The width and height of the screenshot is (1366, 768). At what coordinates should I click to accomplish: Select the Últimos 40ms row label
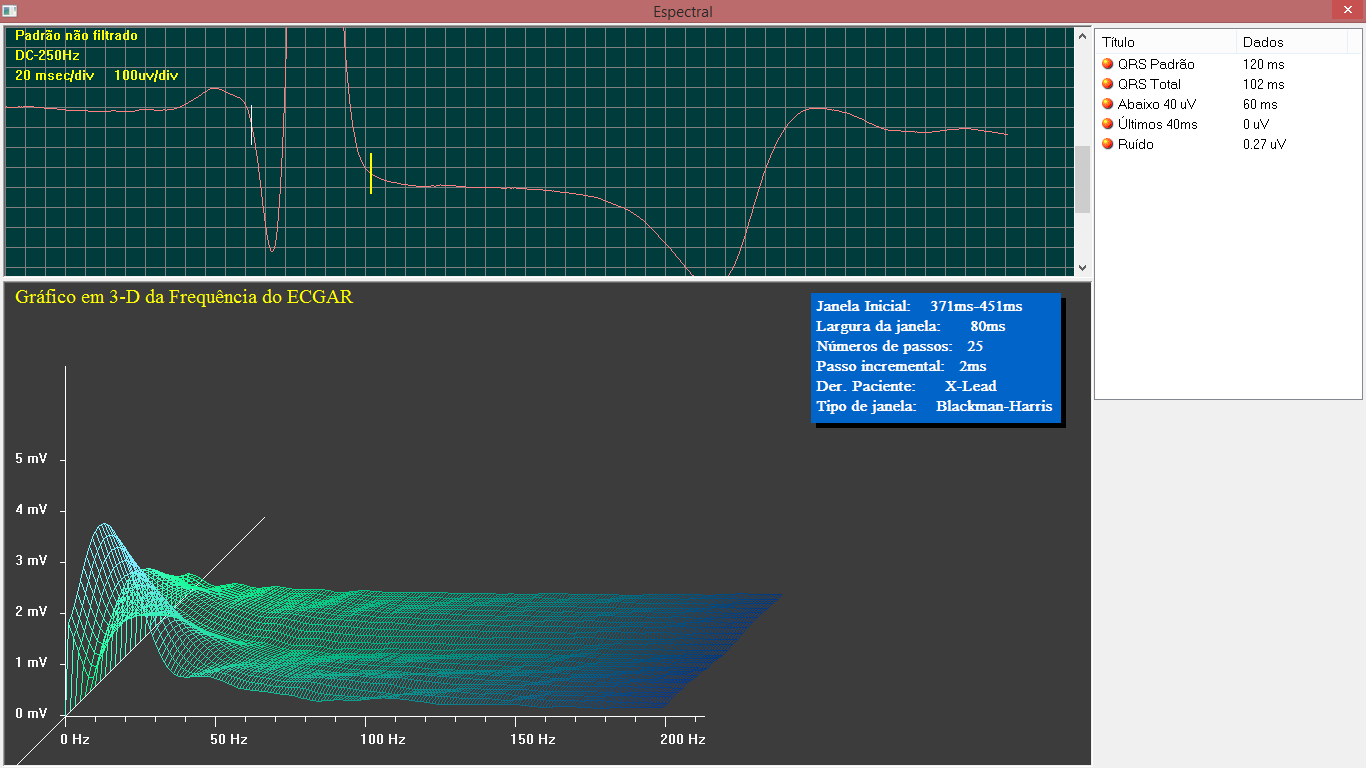(x=1158, y=124)
